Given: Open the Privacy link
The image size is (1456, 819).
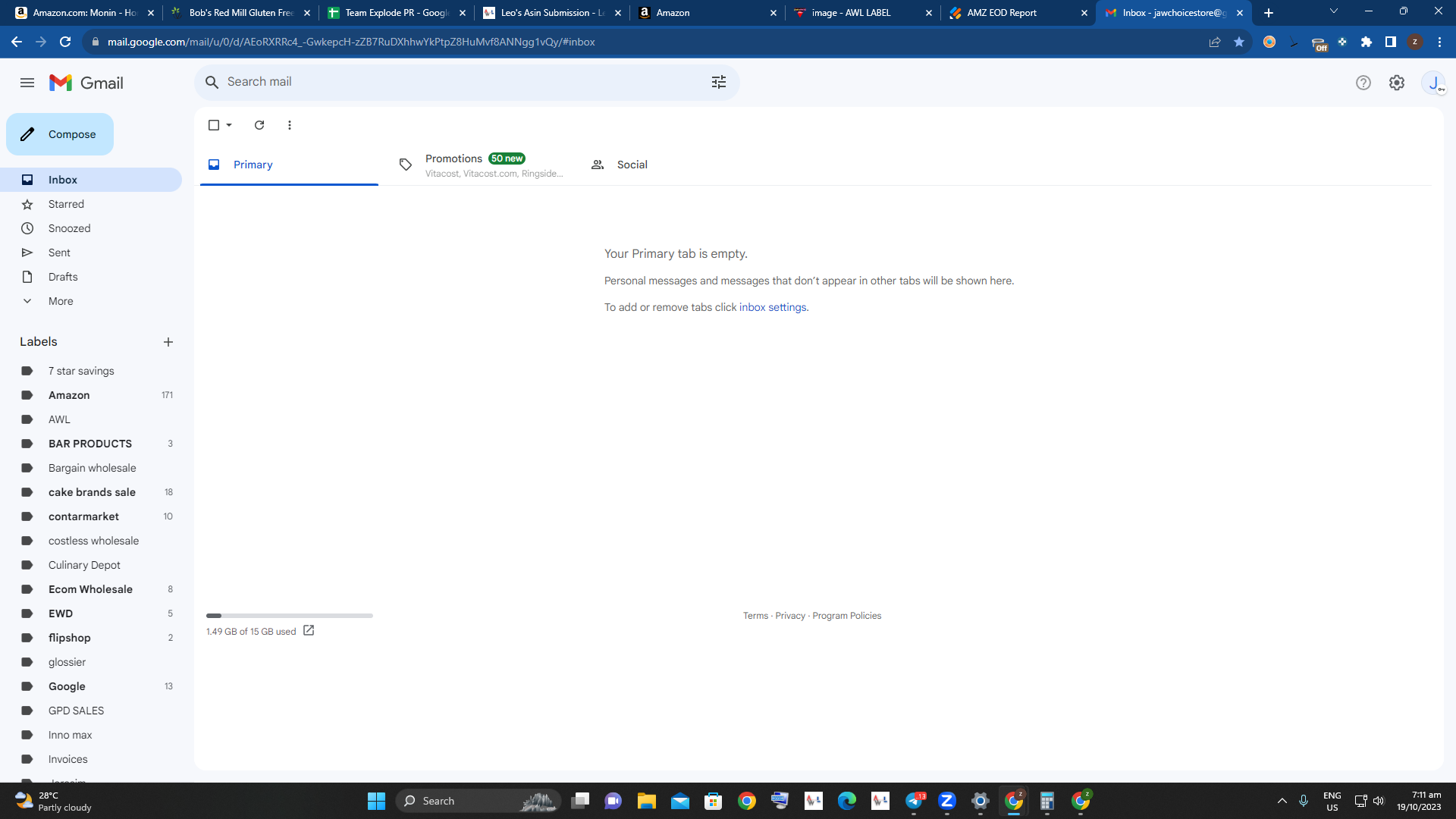Looking at the screenshot, I should [x=790, y=616].
